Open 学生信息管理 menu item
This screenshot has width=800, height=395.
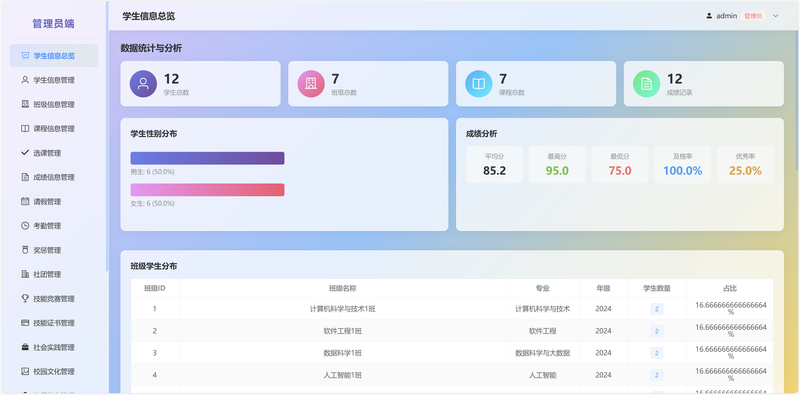54,80
